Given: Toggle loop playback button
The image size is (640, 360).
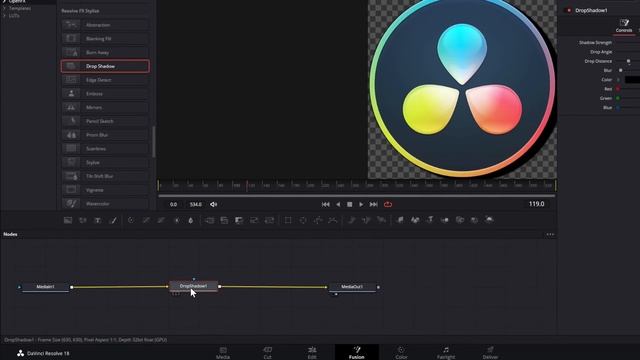Looking at the screenshot, I should (388, 204).
